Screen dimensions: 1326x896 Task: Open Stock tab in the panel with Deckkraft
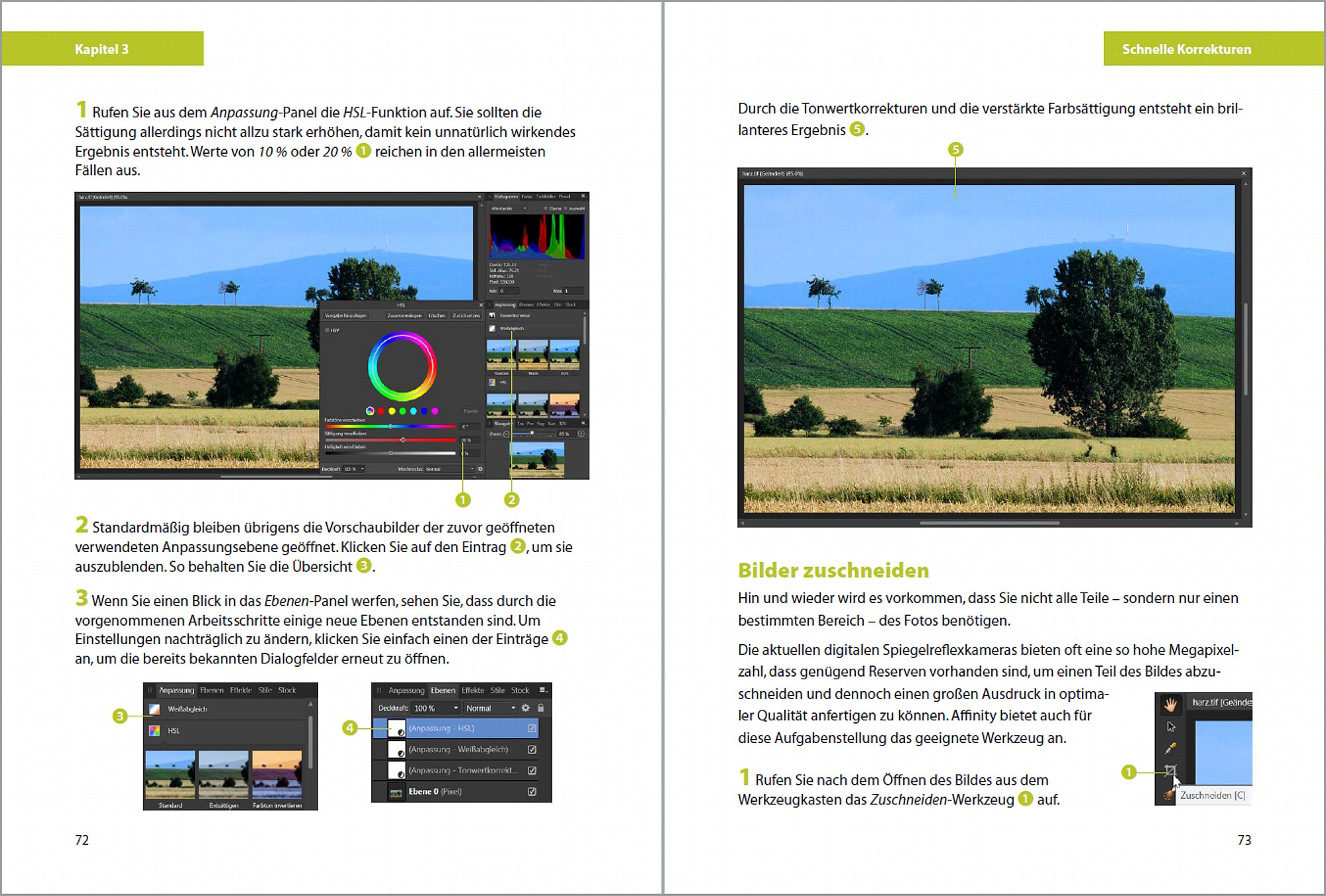point(520,690)
